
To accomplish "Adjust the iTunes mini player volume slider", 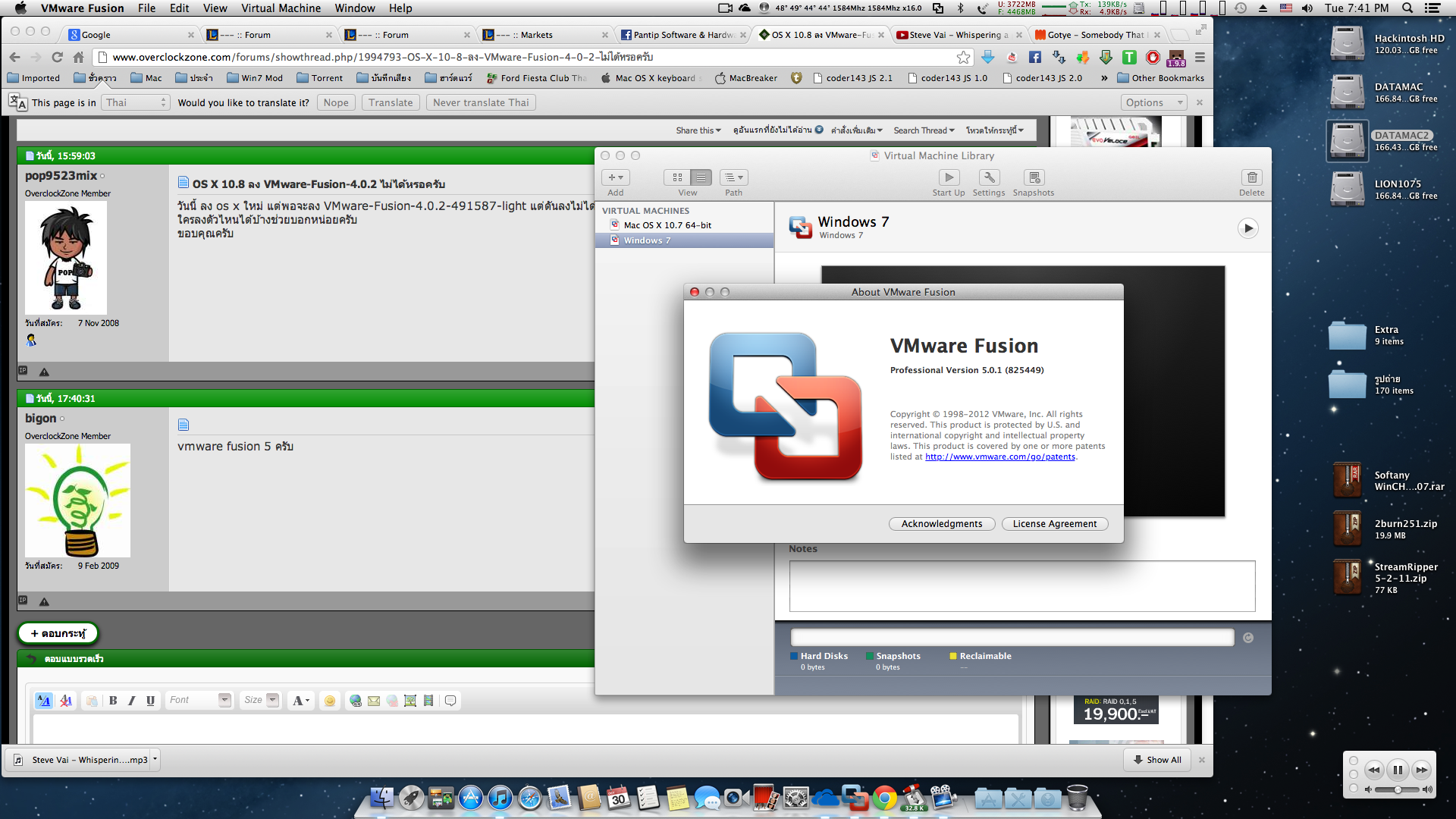I will pyautogui.click(x=1398, y=790).
